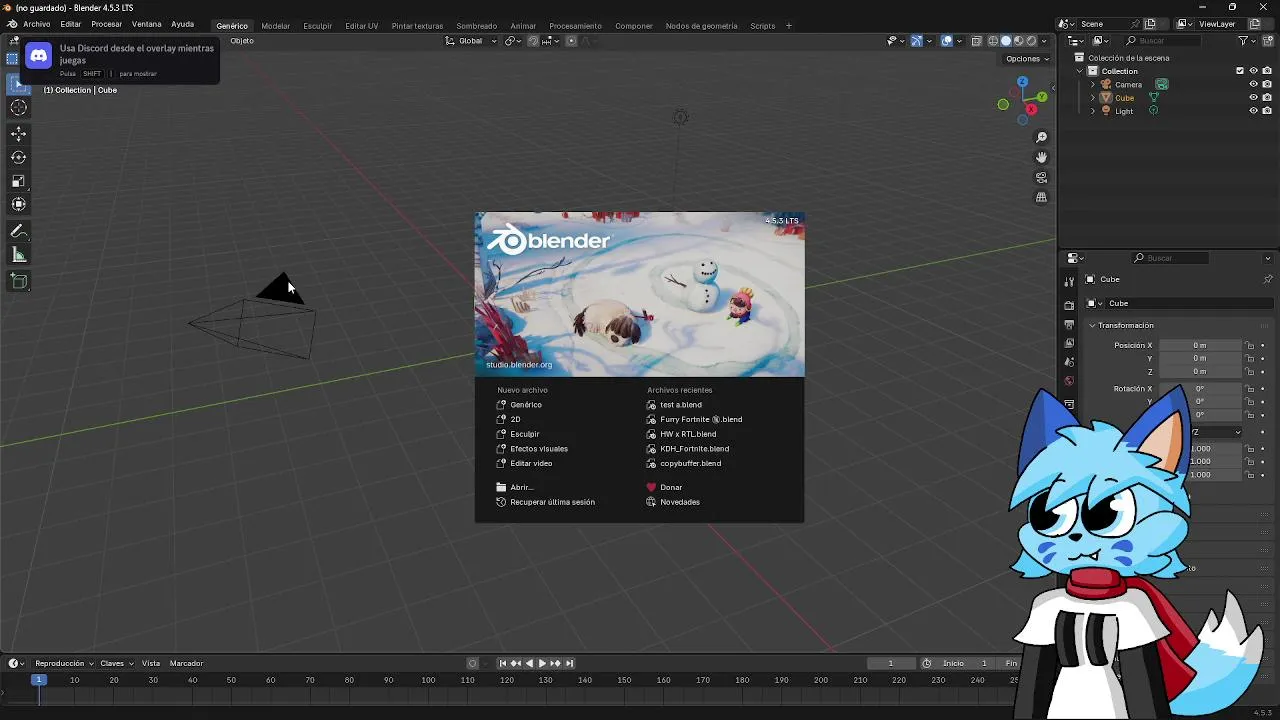Switch to material preview shading
This screenshot has height=720, width=1280.
point(1019,41)
